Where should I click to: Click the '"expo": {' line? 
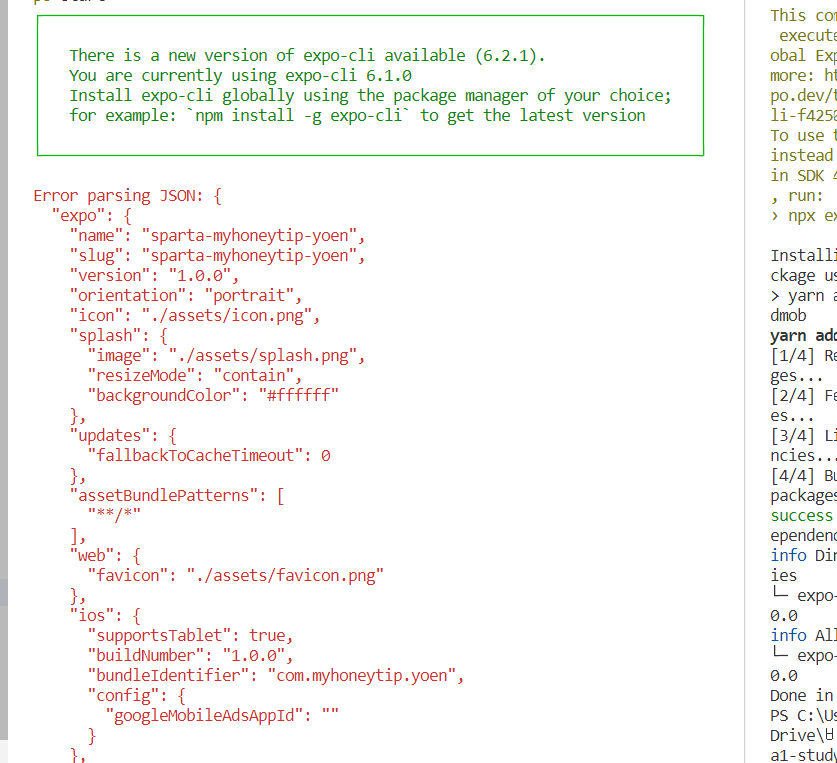(92, 216)
